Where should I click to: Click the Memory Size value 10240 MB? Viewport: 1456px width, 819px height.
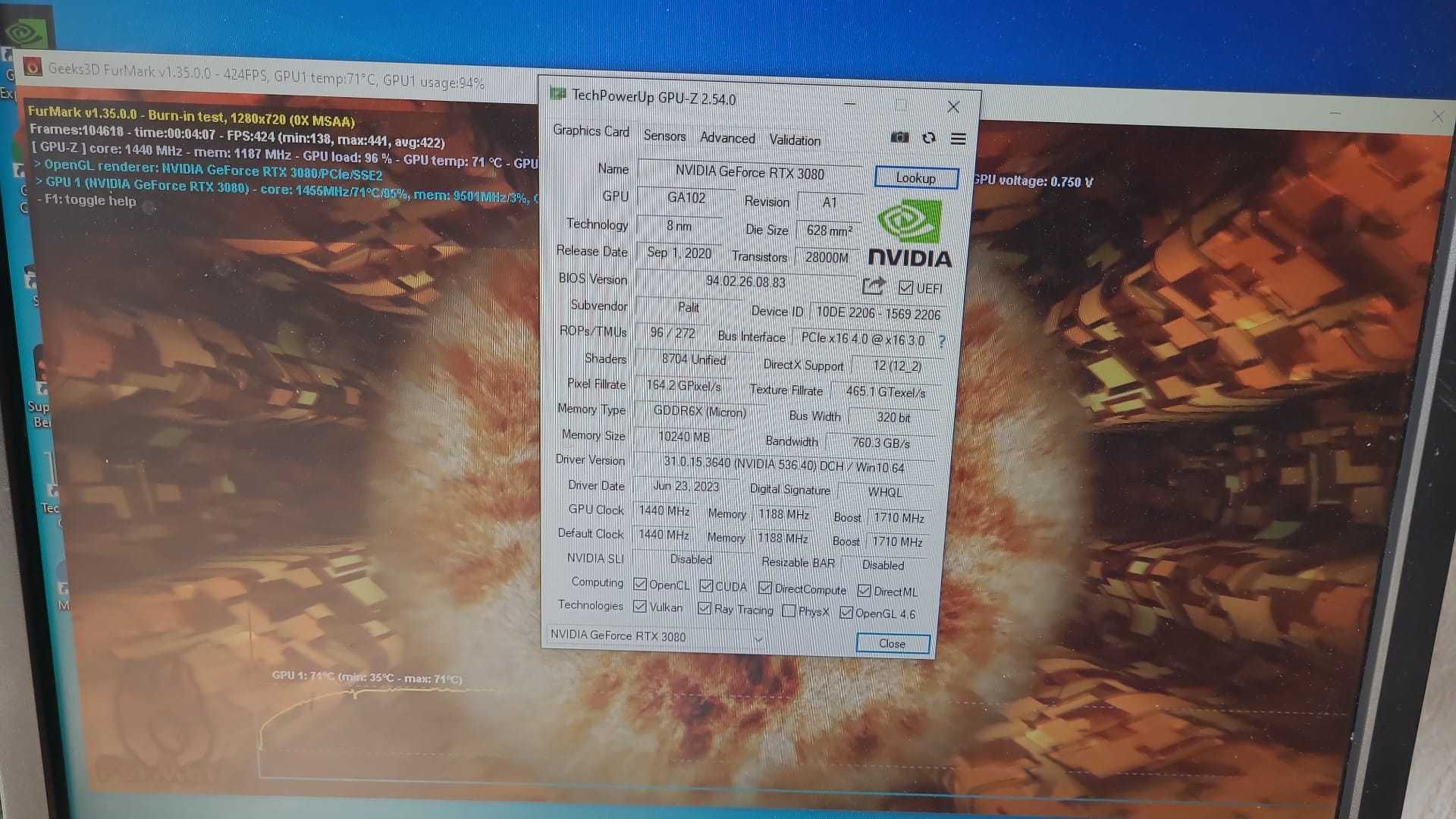[684, 437]
